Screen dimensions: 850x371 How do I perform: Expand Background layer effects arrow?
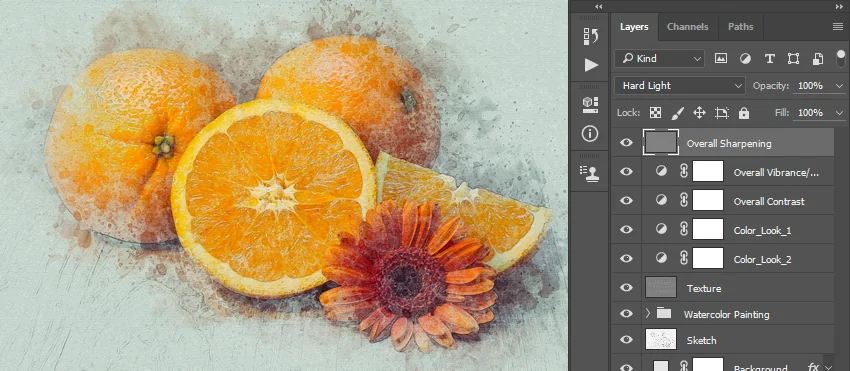coord(828,368)
